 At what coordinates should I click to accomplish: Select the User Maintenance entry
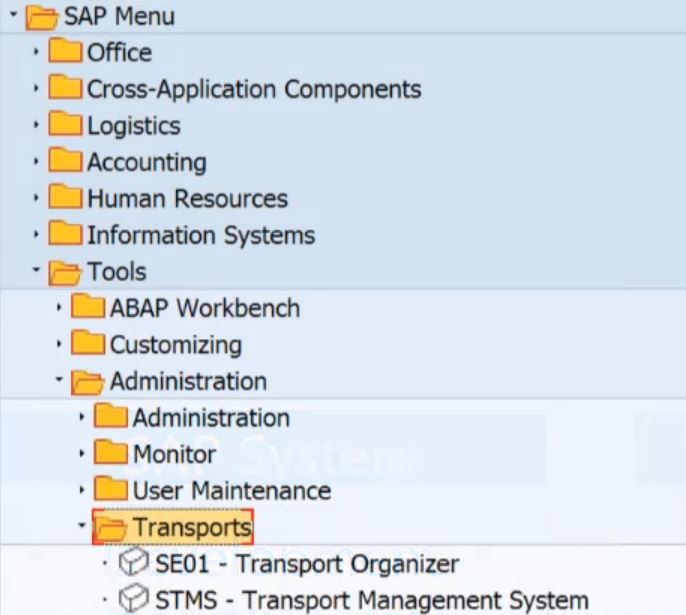pyautogui.click(x=232, y=491)
